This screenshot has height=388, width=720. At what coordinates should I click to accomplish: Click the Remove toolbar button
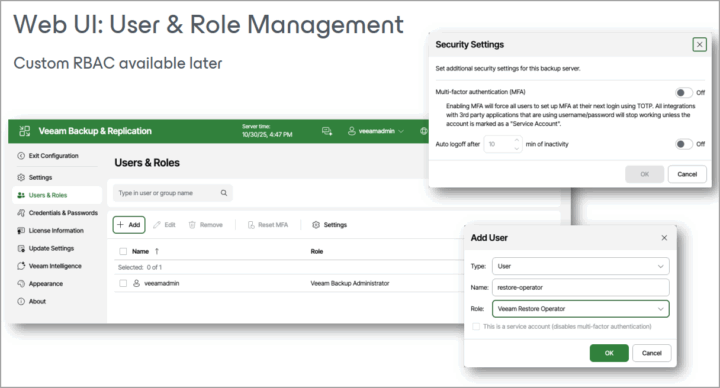[x=206, y=225]
